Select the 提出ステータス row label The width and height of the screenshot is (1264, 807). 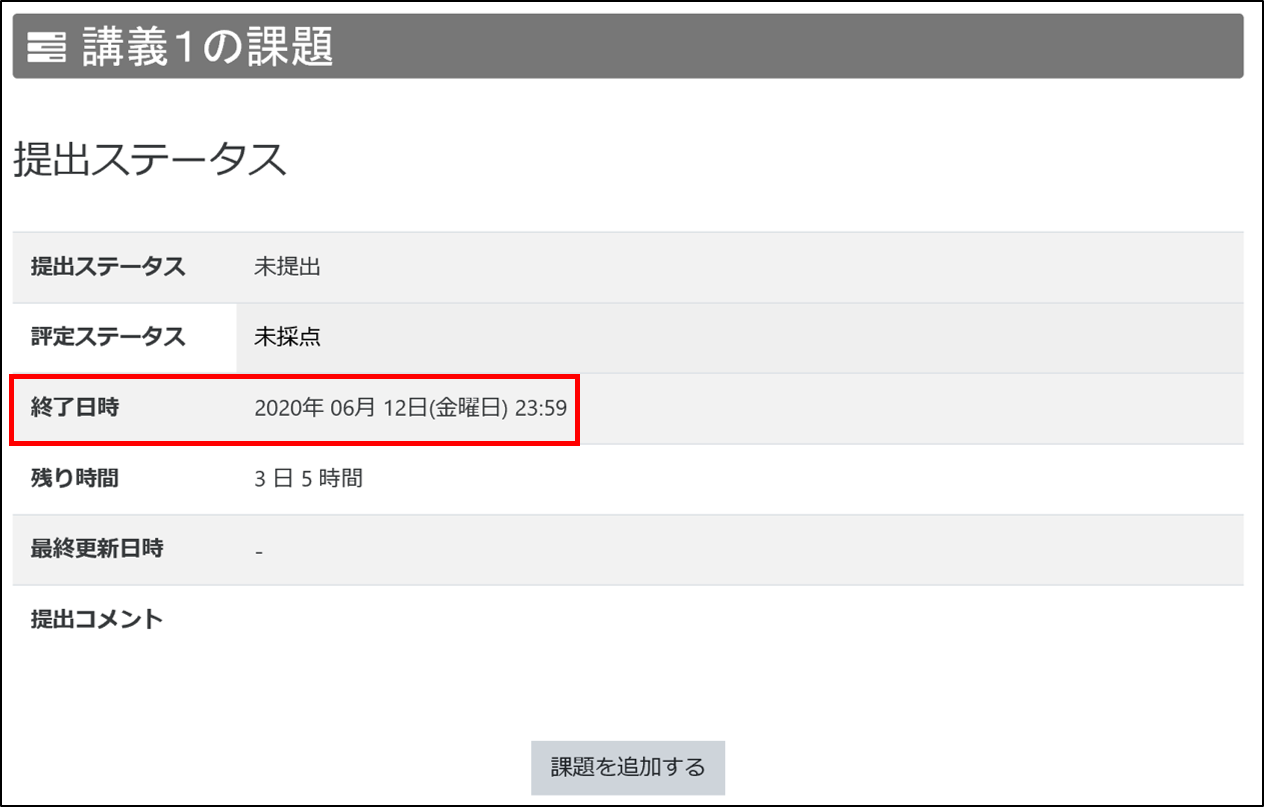coord(108,267)
